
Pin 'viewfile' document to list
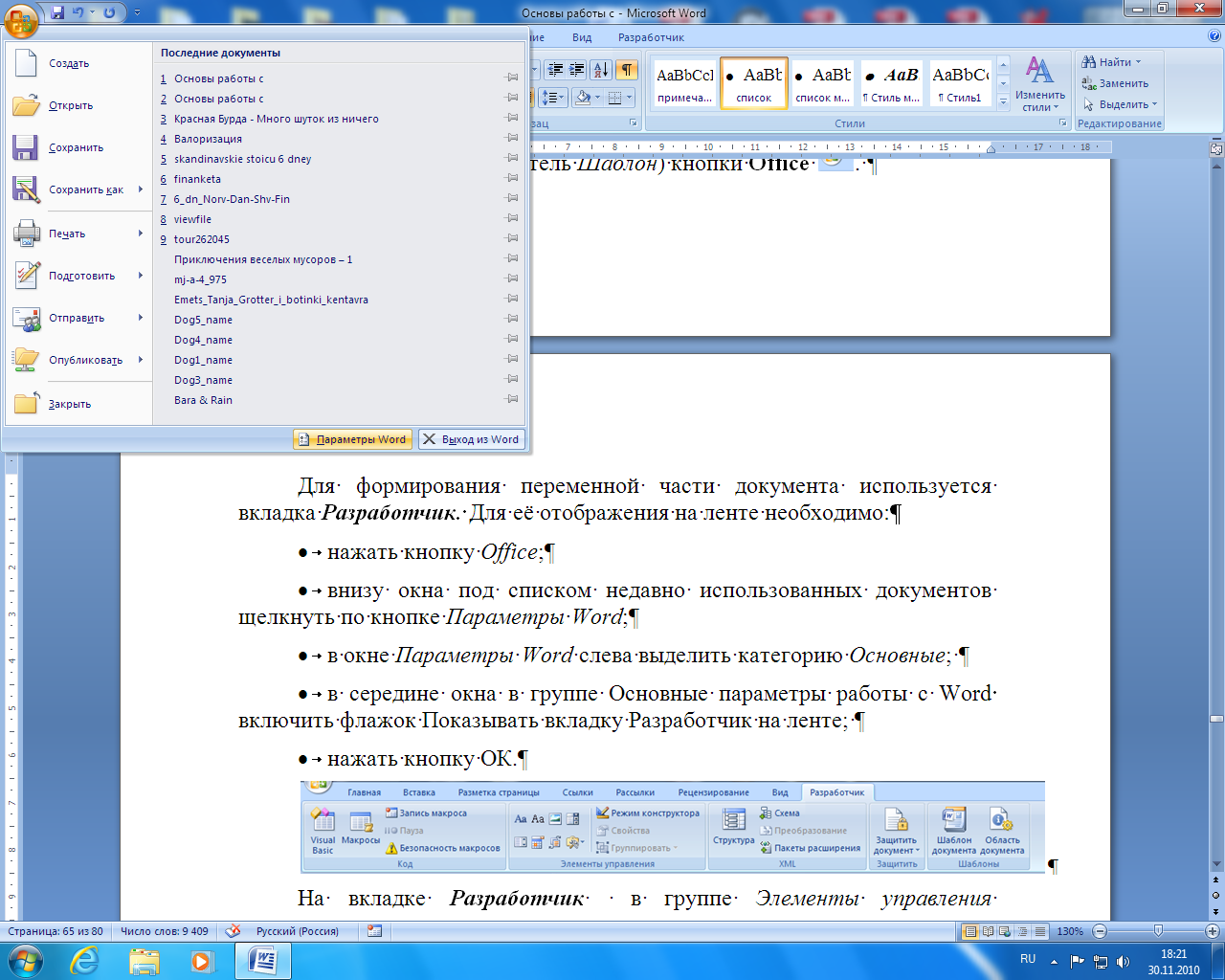[512, 218]
